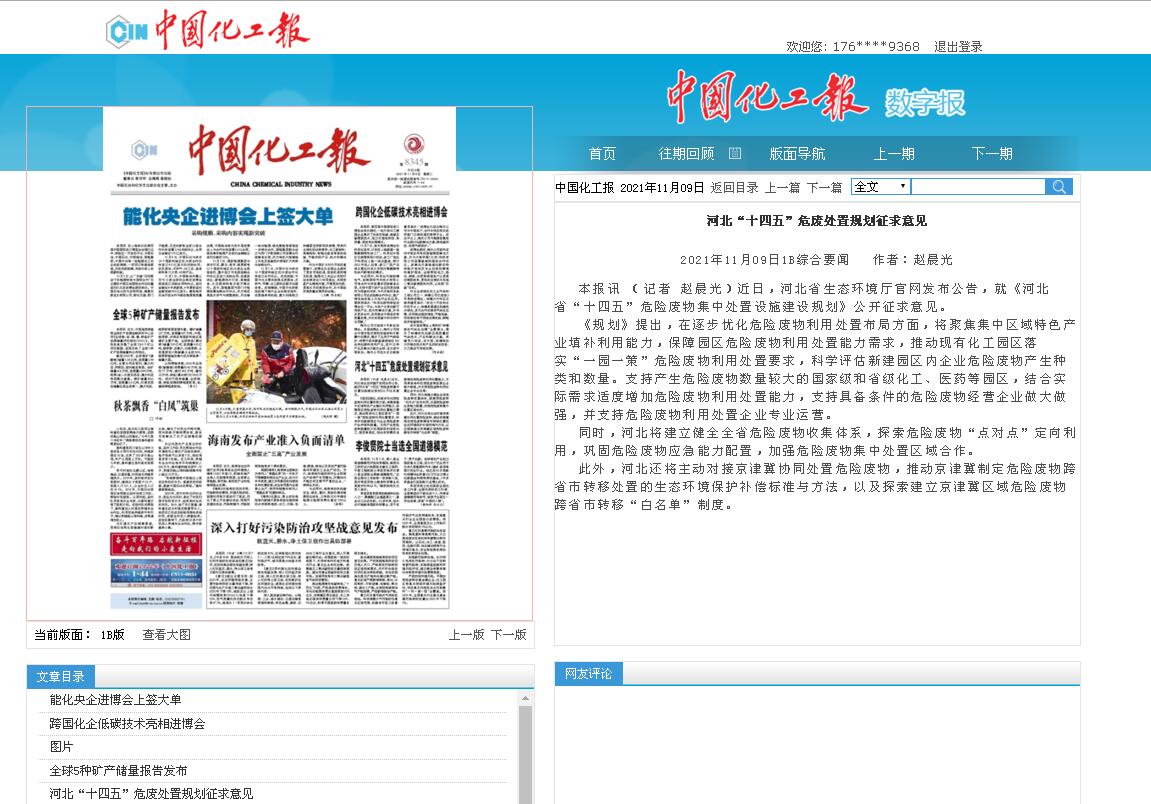Click 查看大图 to view large image
The image size is (1151, 804).
(166, 634)
